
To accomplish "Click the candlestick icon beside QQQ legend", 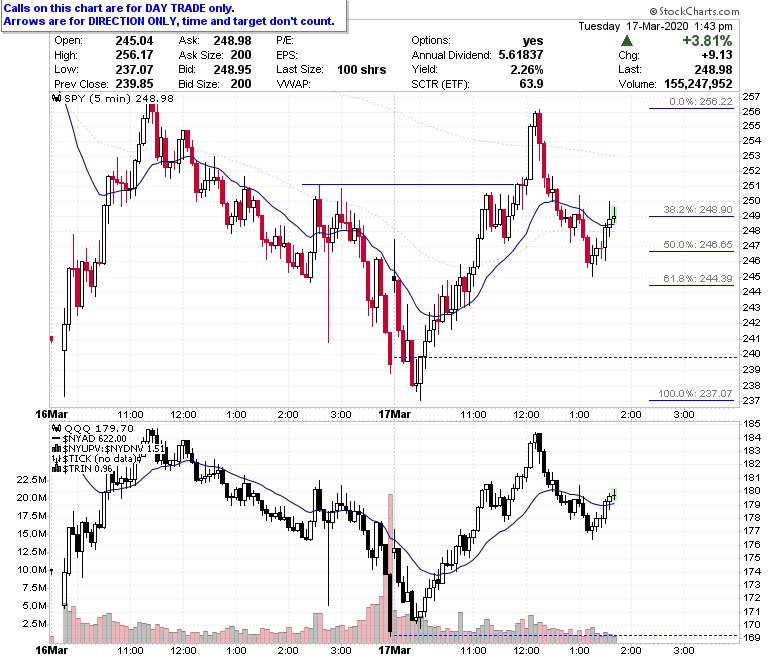I will pyautogui.click(x=57, y=428).
